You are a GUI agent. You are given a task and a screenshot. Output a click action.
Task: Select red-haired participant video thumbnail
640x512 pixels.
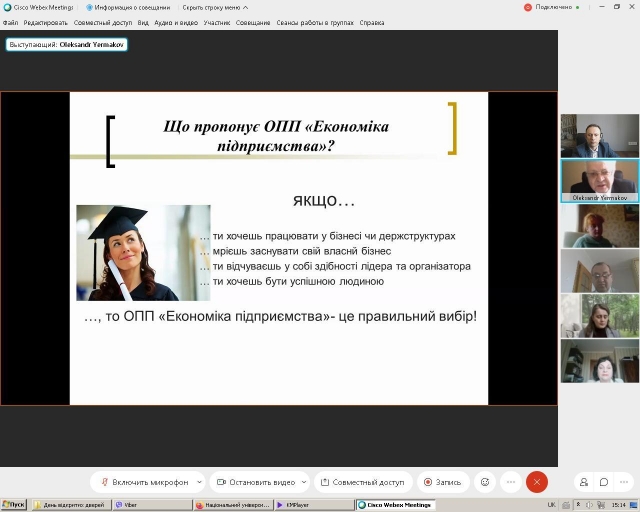[x=600, y=226]
